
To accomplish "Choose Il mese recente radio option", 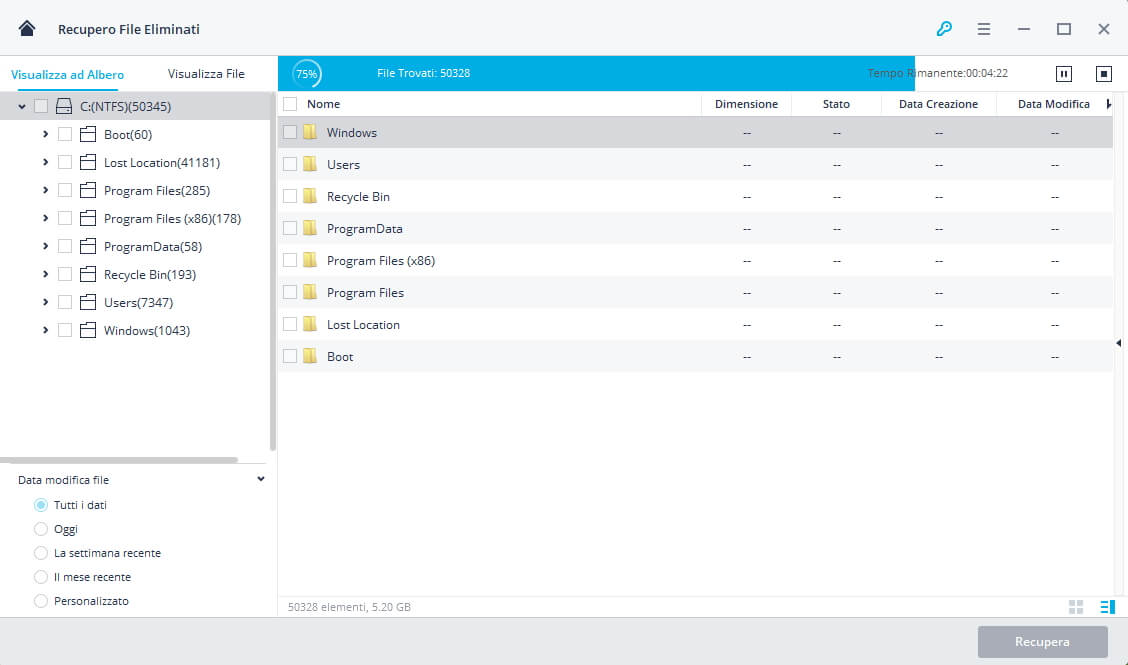I will pyautogui.click(x=41, y=577).
